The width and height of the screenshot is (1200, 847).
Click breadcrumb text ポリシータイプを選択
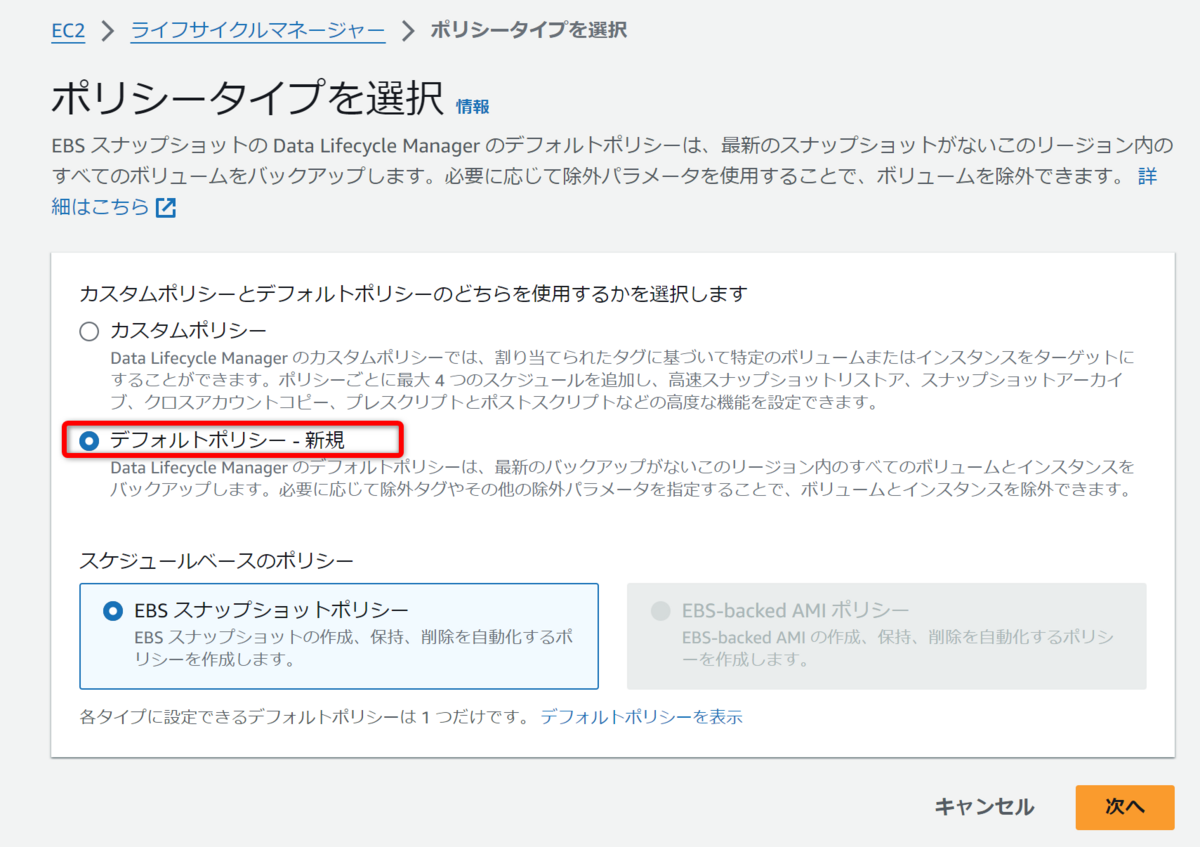(x=529, y=30)
